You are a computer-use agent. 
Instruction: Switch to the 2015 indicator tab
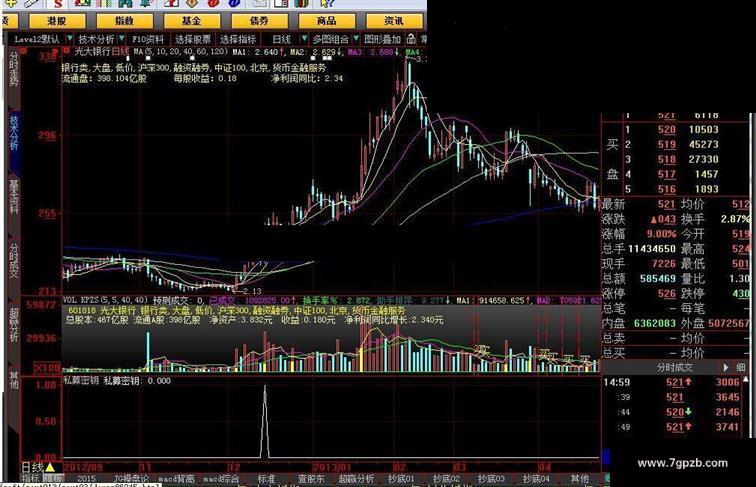click(86, 479)
